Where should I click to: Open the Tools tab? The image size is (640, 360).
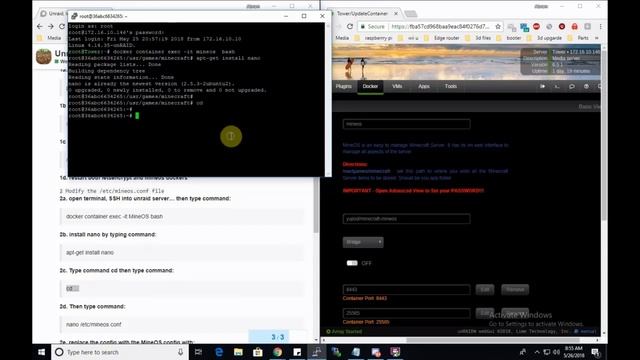pyautogui.click(x=451, y=86)
